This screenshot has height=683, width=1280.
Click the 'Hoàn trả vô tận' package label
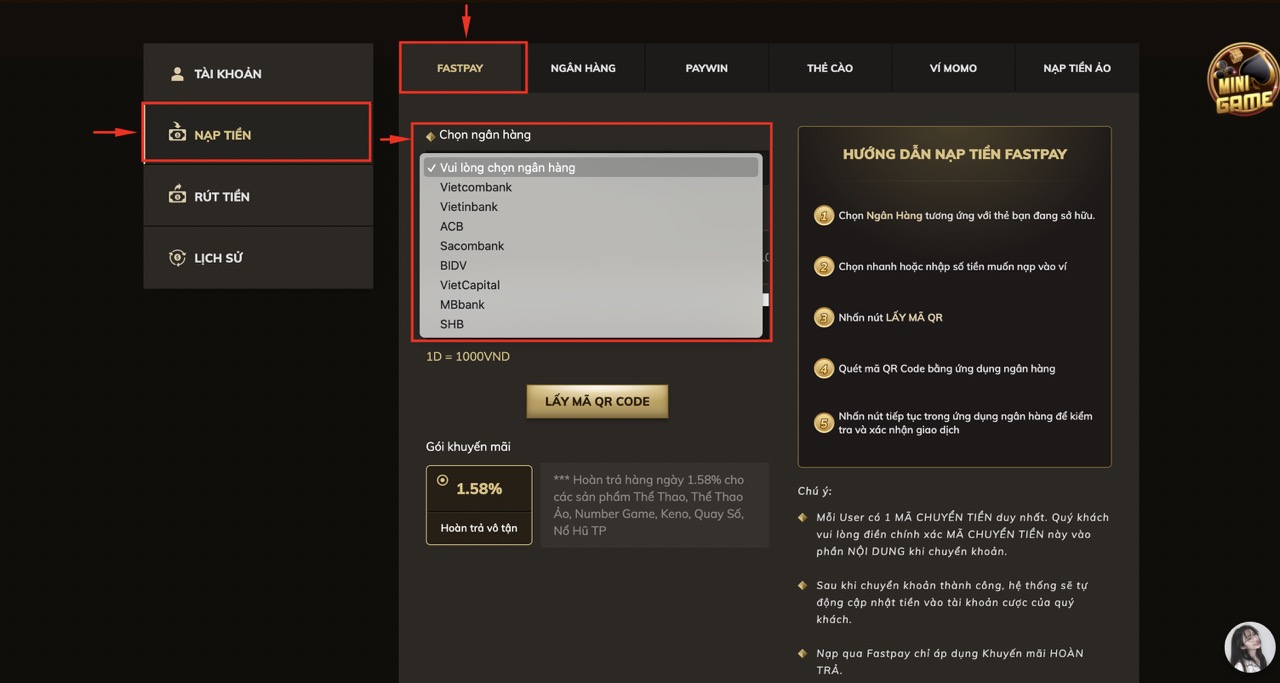click(479, 528)
